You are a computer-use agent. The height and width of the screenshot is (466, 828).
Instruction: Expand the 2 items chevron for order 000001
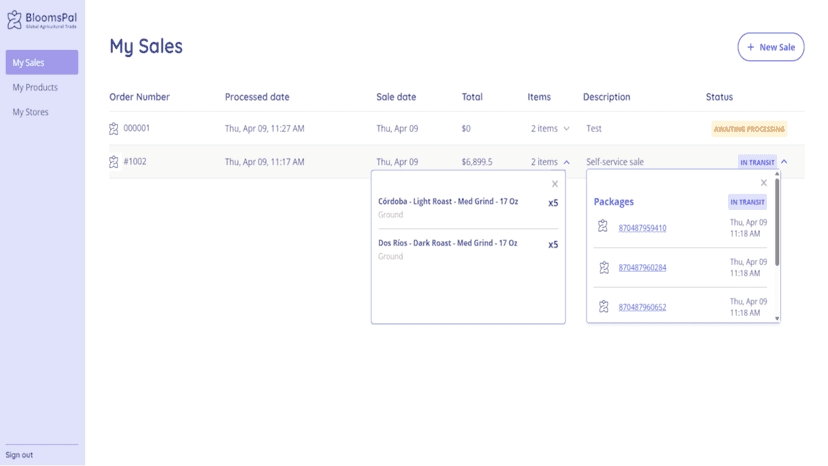[567, 128]
